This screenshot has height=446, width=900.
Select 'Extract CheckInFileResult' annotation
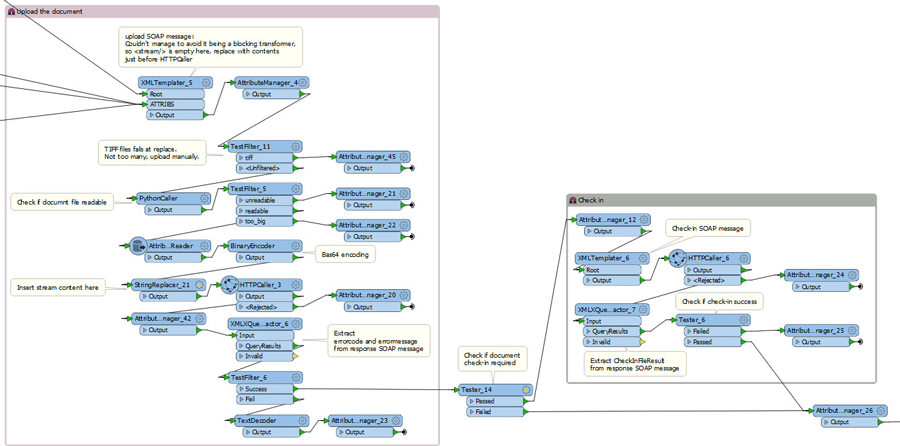[x=635, y=364]
